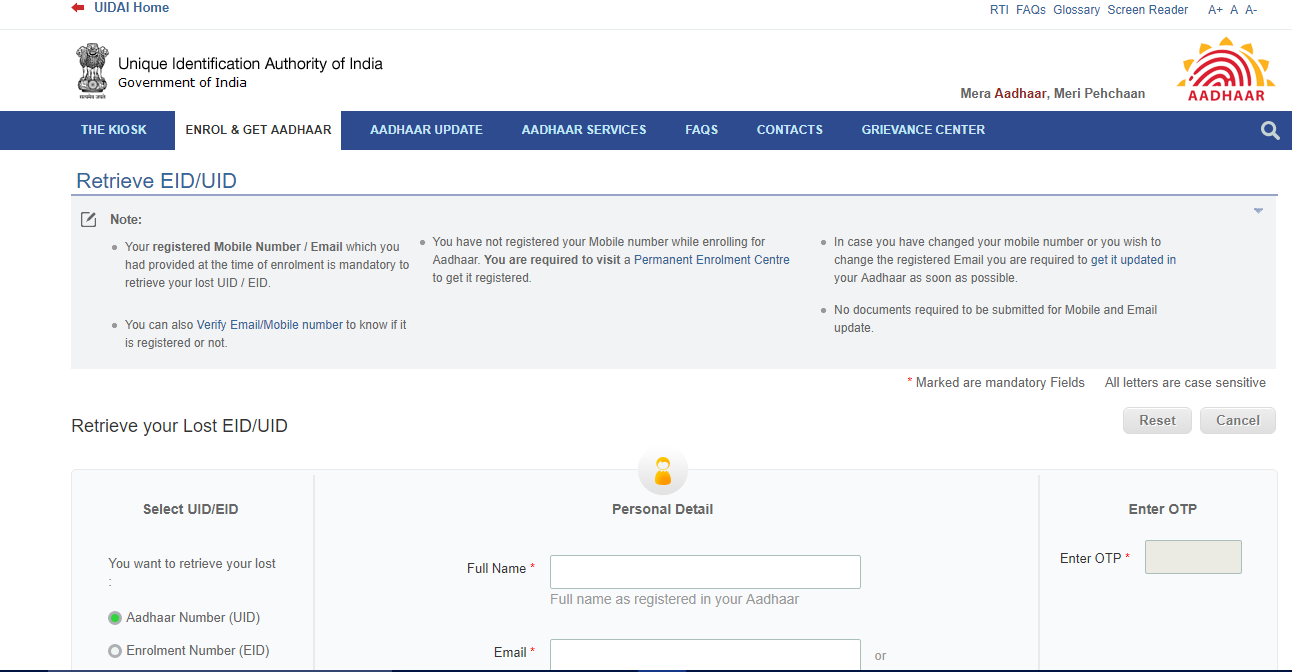Click the Note edit icon

88,218
